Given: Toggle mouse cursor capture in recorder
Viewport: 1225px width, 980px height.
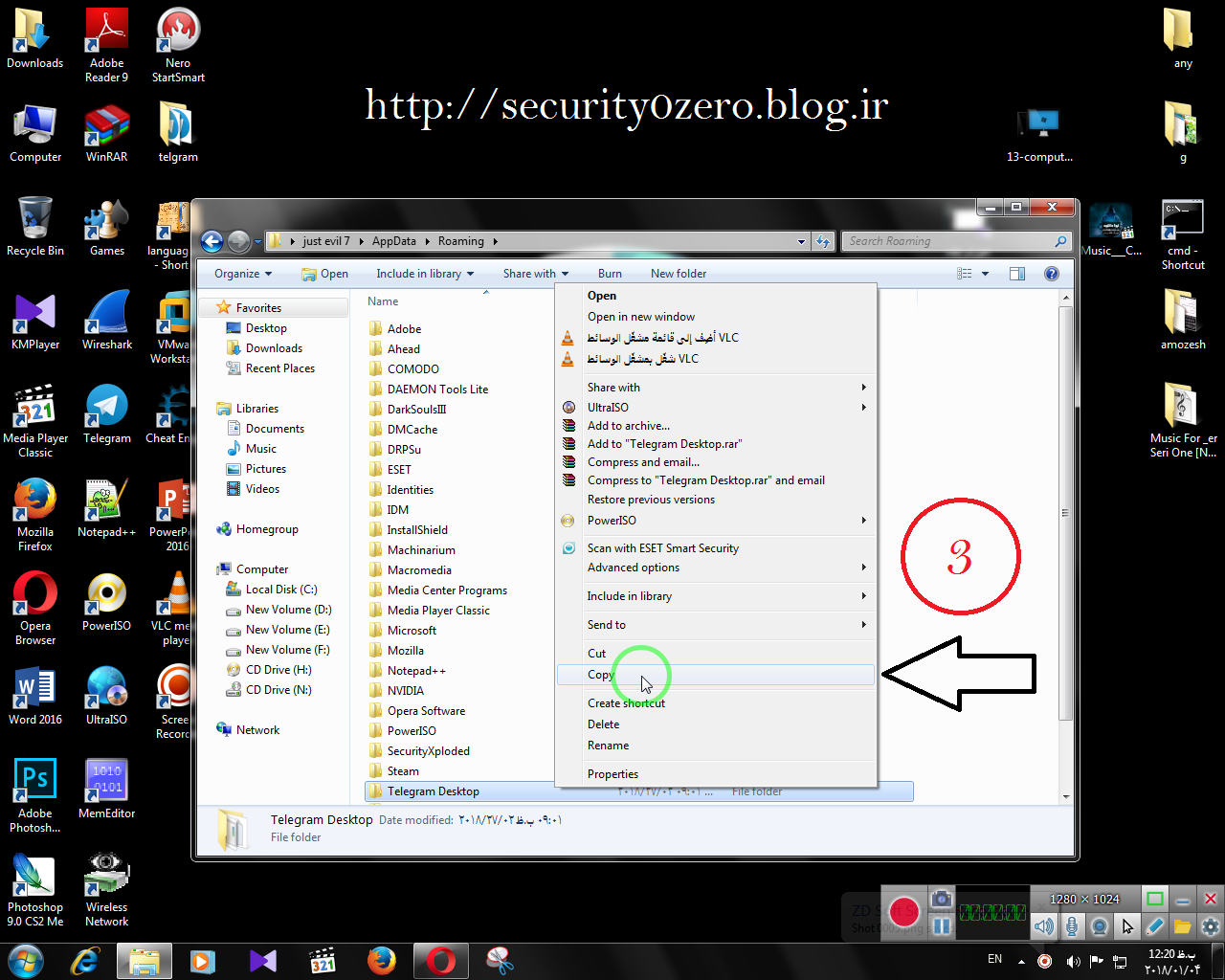Looking at the screenshot, I should click(1127, 925).
